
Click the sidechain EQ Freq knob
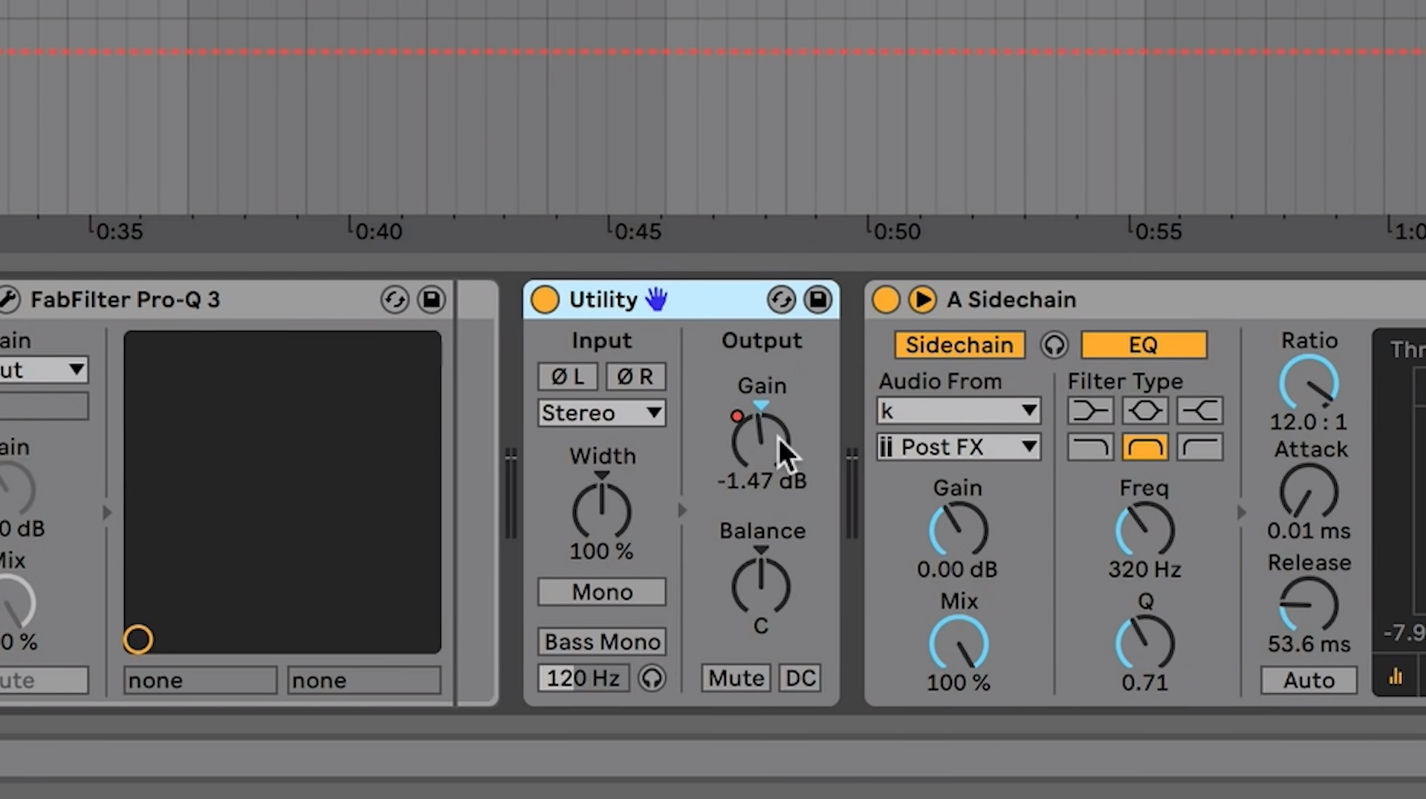point(1145,530)
